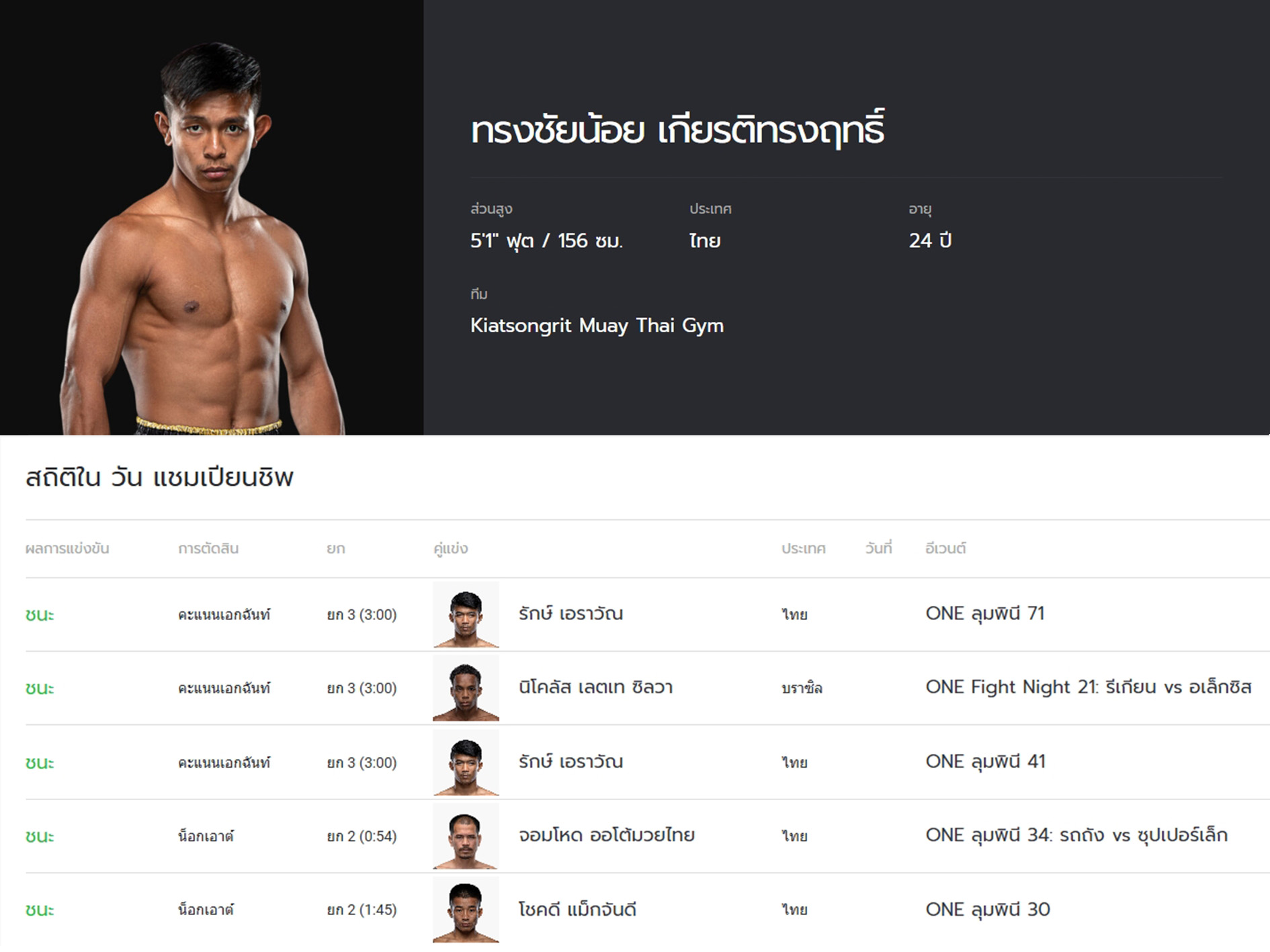The height and width of the screenshot is (952, 1270).
Task: Open ONE ลุมพินี 41 event link
Action: pos(985,761)
